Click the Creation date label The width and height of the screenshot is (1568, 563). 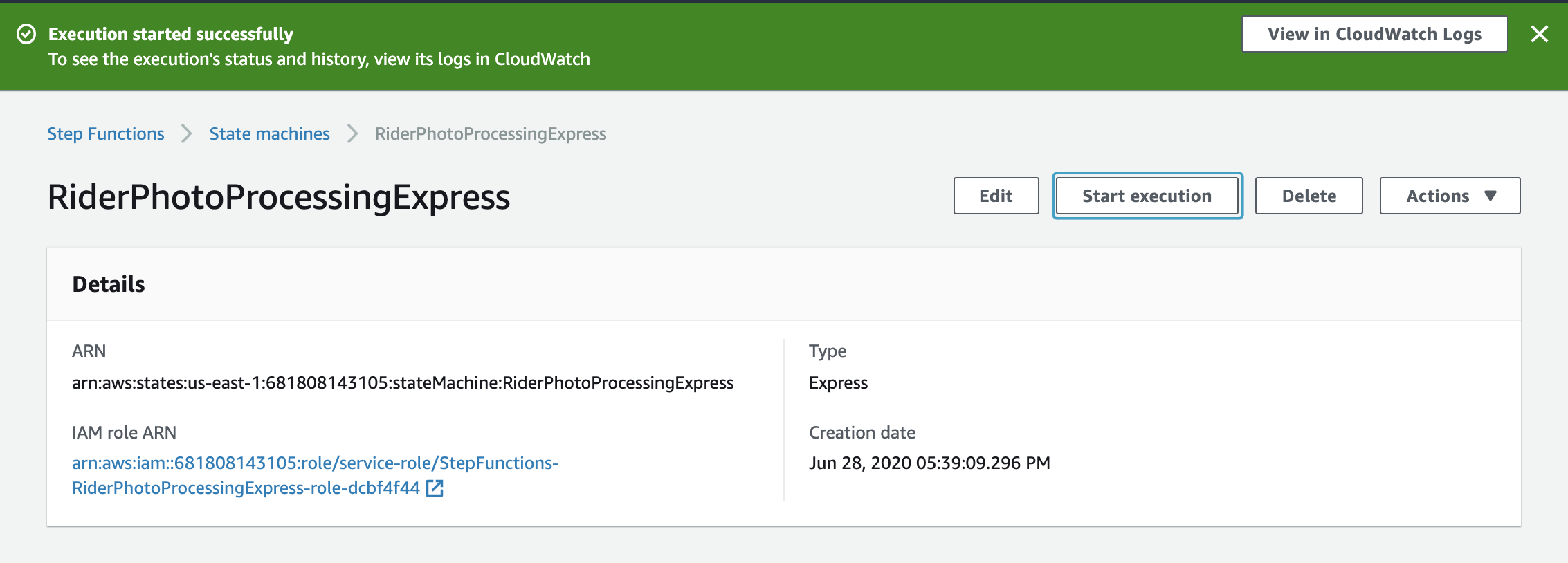(862, 432)
